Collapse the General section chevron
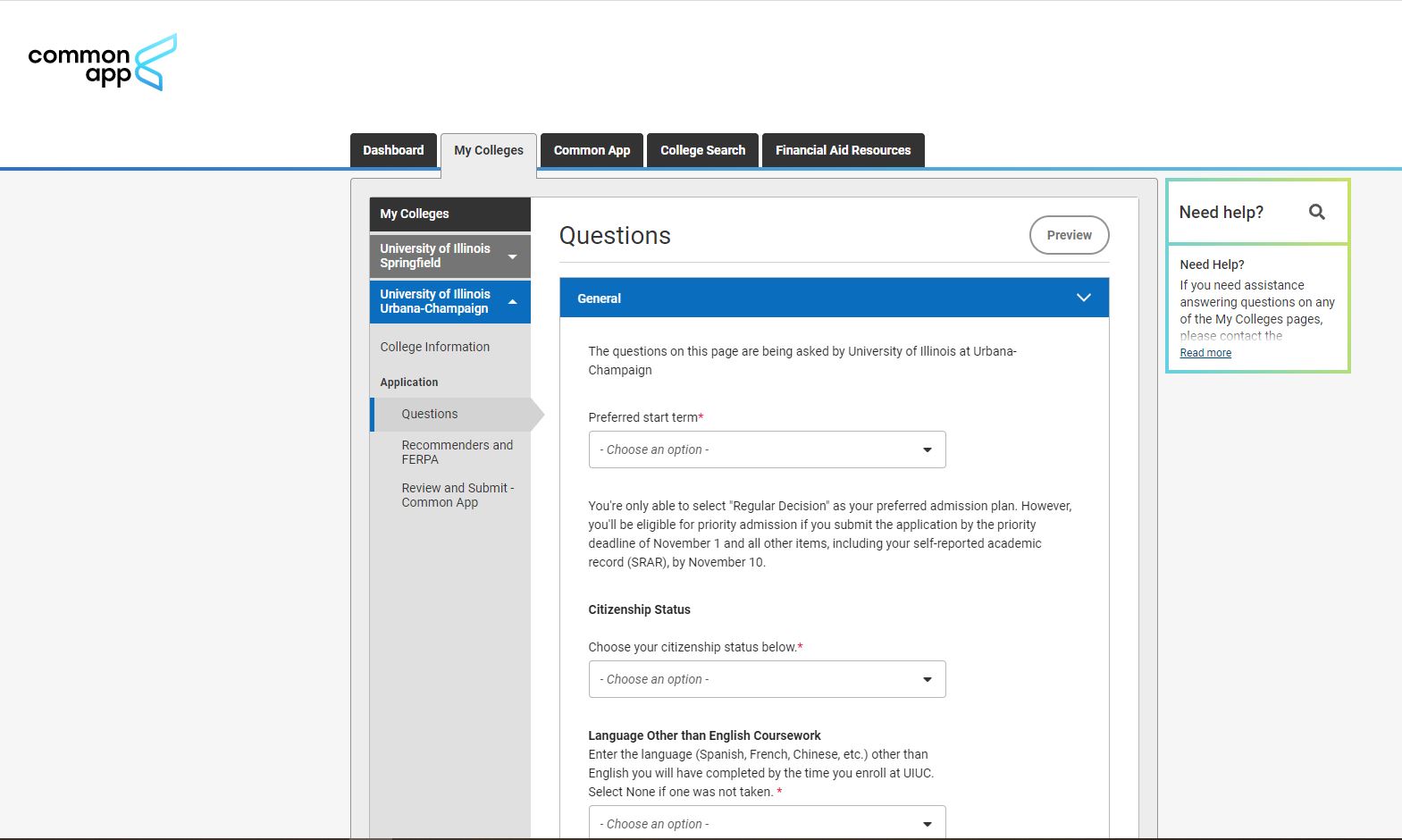Viewport: 1402px width, 840px height. coord(1083,298)
